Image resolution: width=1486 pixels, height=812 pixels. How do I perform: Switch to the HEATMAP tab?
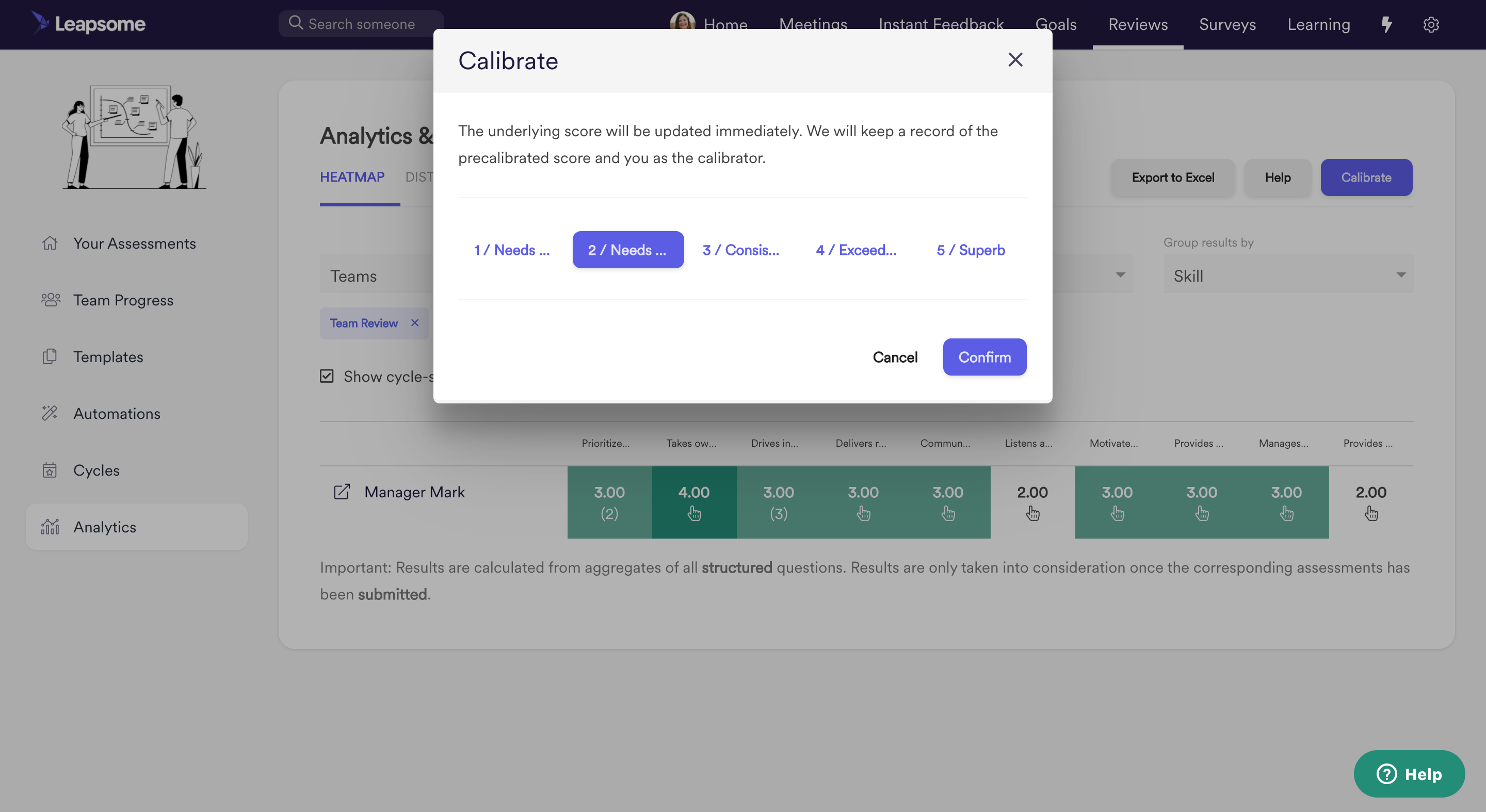[352, 177]
